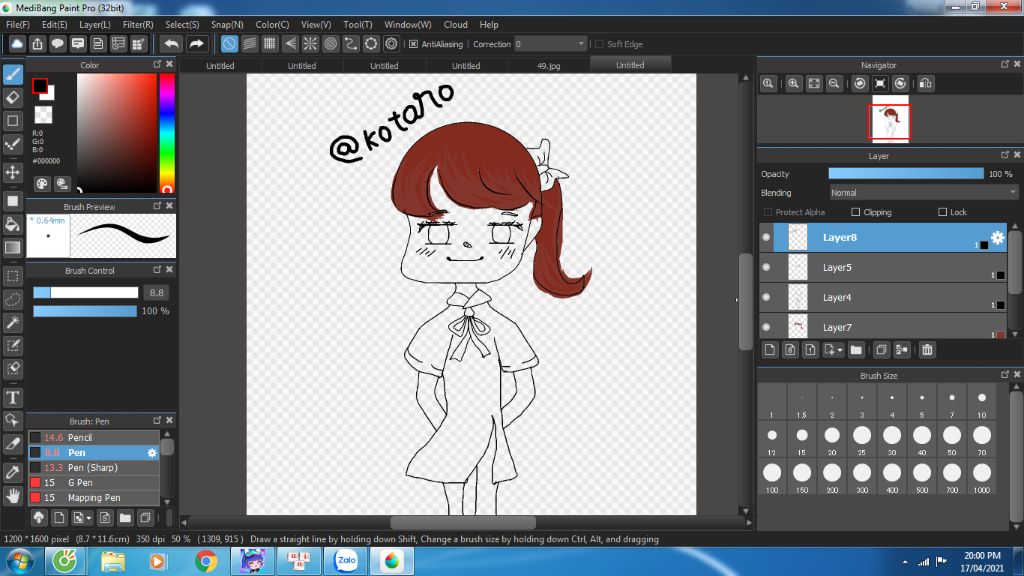Pick the Gradient tool

(13, 248)
